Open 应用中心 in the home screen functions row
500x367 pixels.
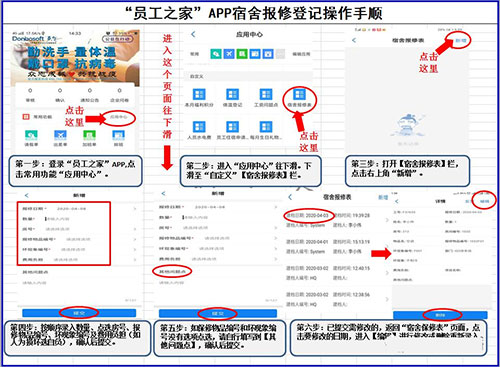pyautogui.click(x=119, y=117)
